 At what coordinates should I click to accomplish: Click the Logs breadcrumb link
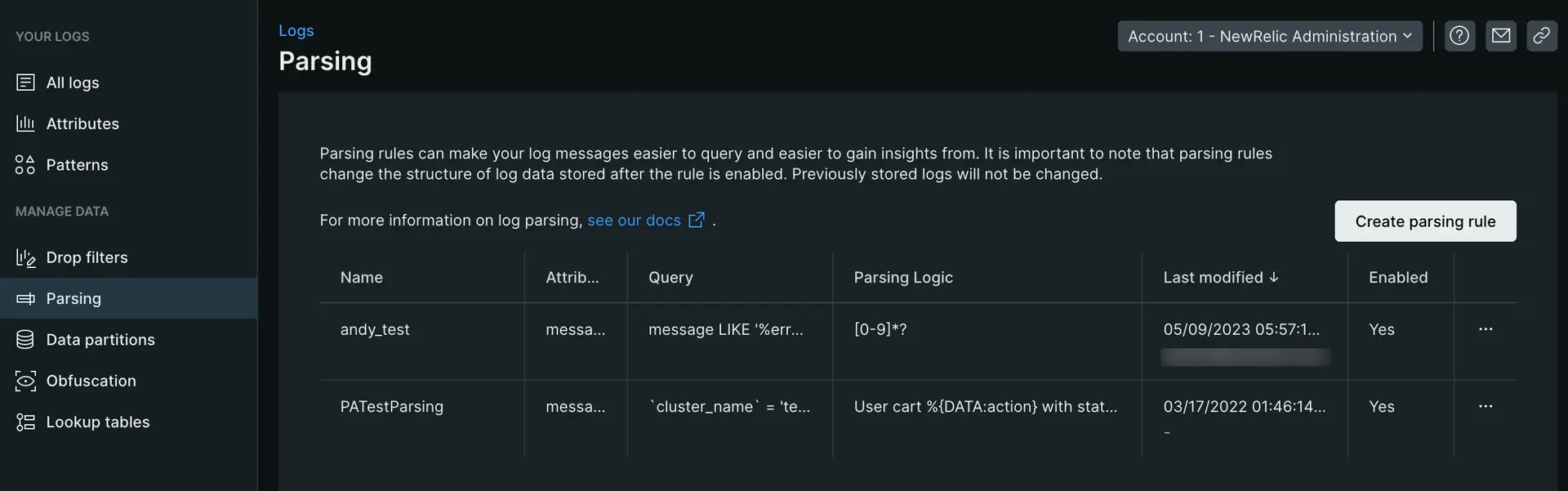pos(296,30)
